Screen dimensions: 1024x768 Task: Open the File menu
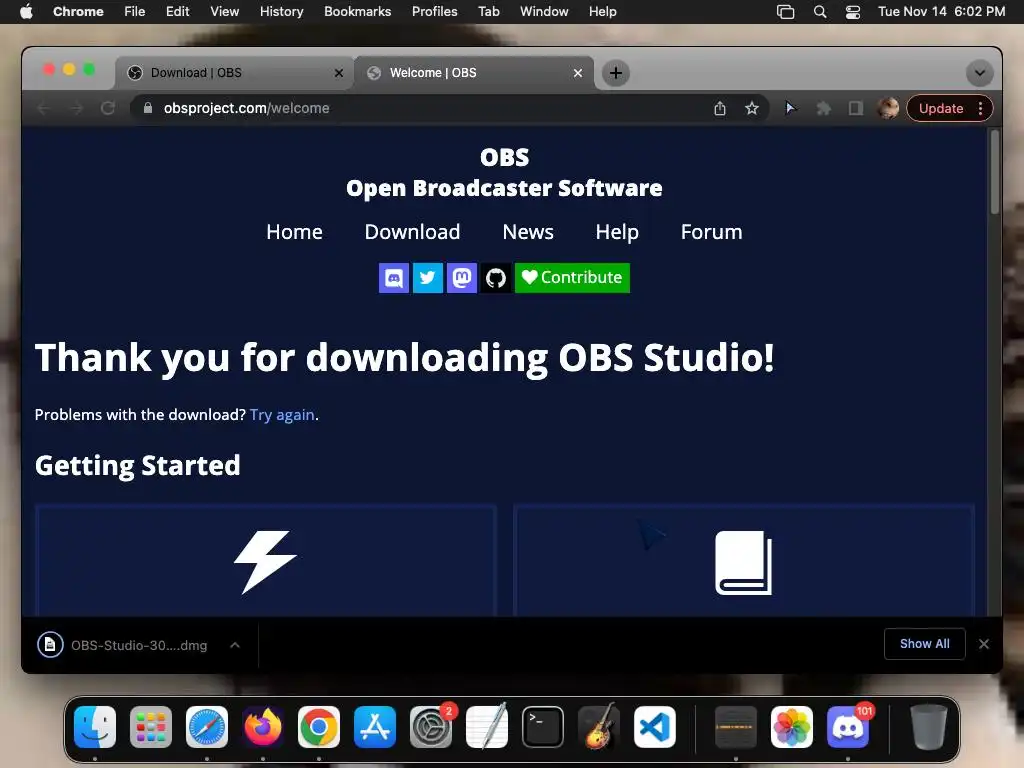point(135,12)
